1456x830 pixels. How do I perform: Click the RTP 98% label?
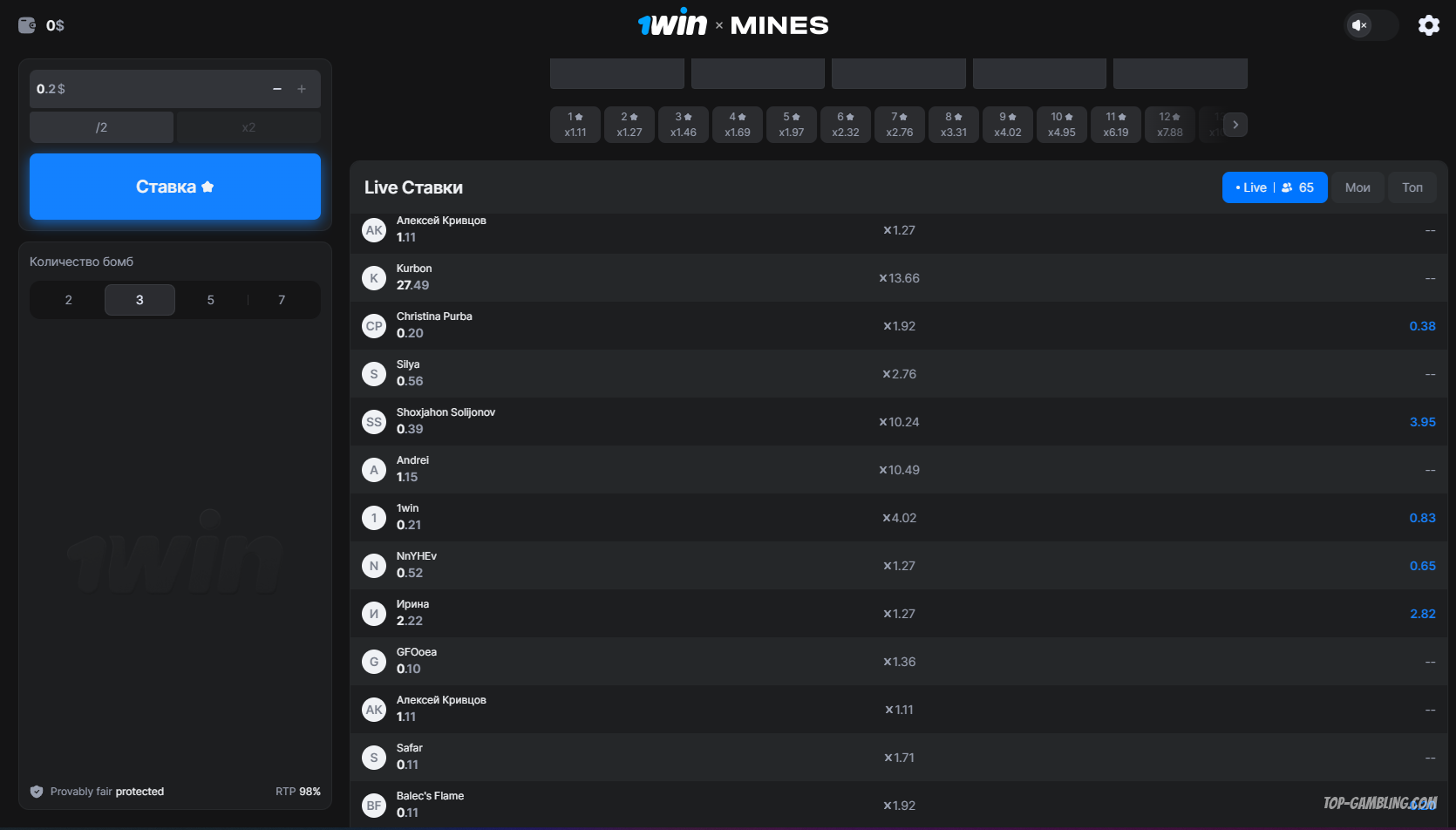tap(298, 792)
